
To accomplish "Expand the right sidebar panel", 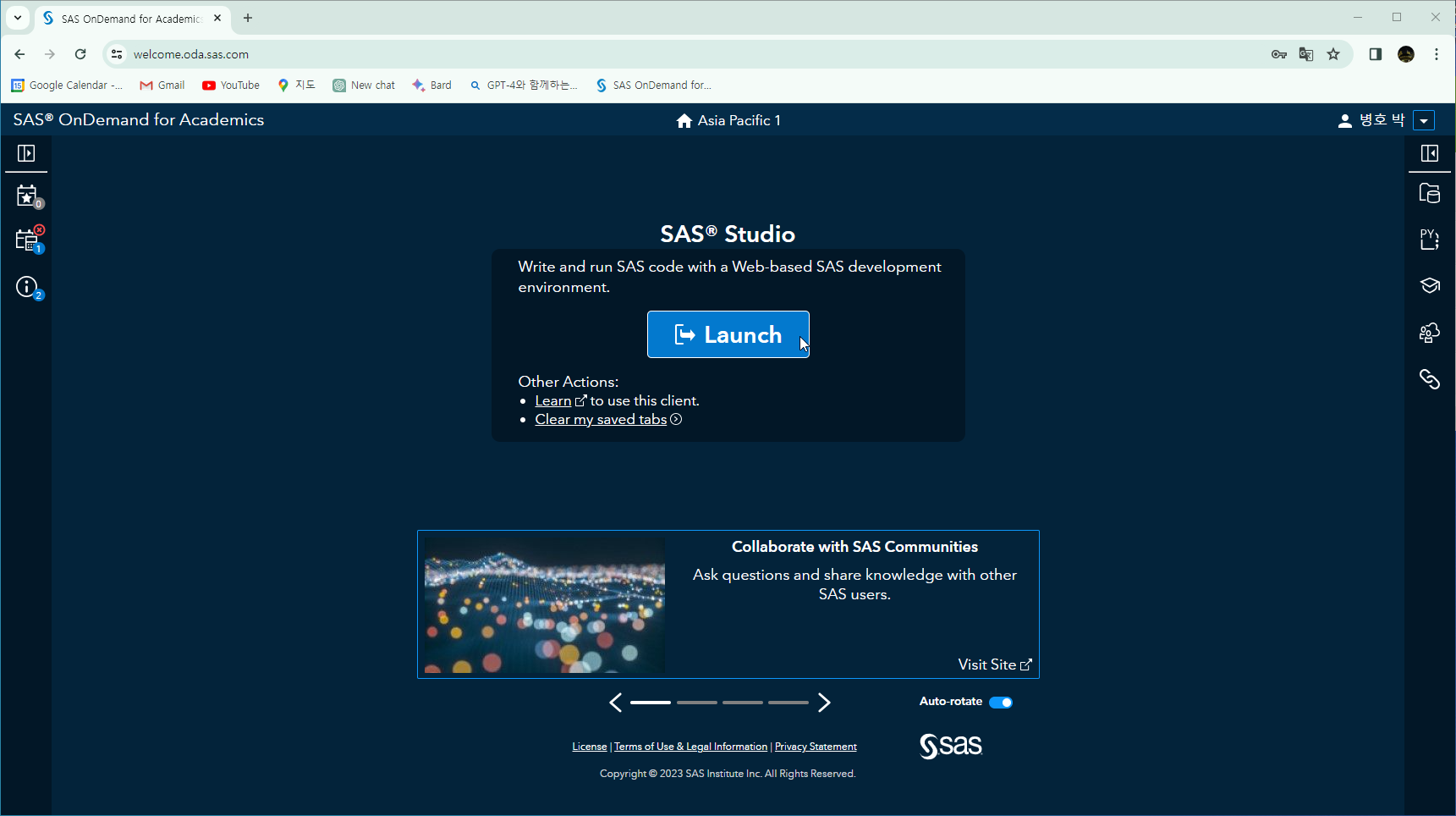I will pyautogui.click(x=1430, y=153).
